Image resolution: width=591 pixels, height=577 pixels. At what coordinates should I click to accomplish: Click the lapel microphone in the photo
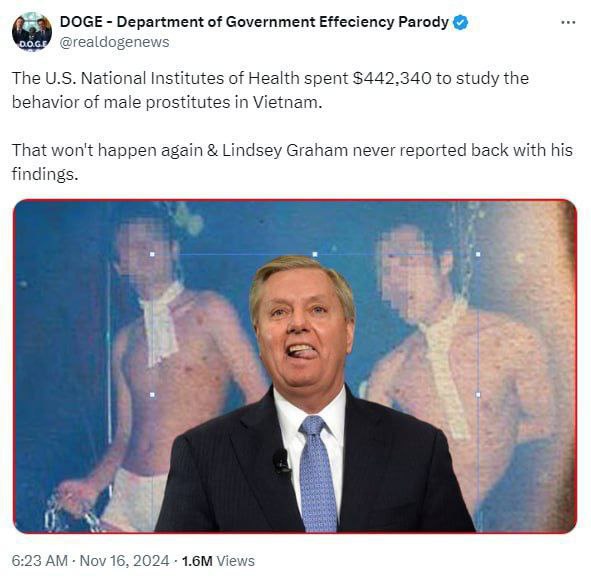click(x=281, y=462)
